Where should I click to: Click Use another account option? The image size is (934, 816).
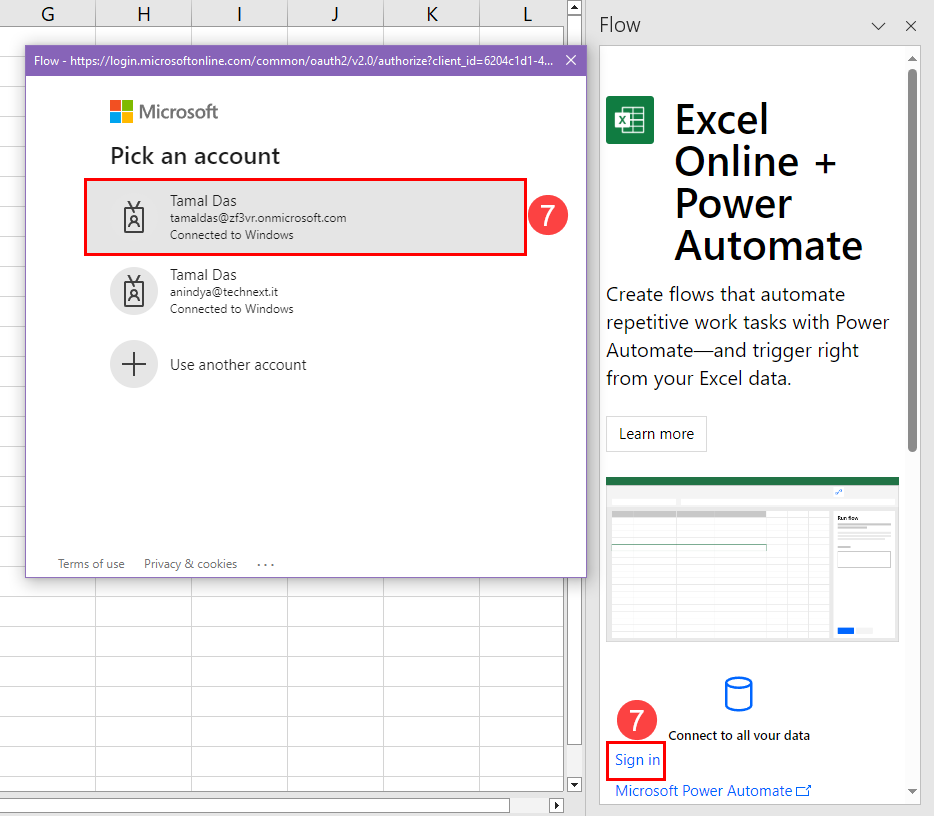(x=238, y=365)
